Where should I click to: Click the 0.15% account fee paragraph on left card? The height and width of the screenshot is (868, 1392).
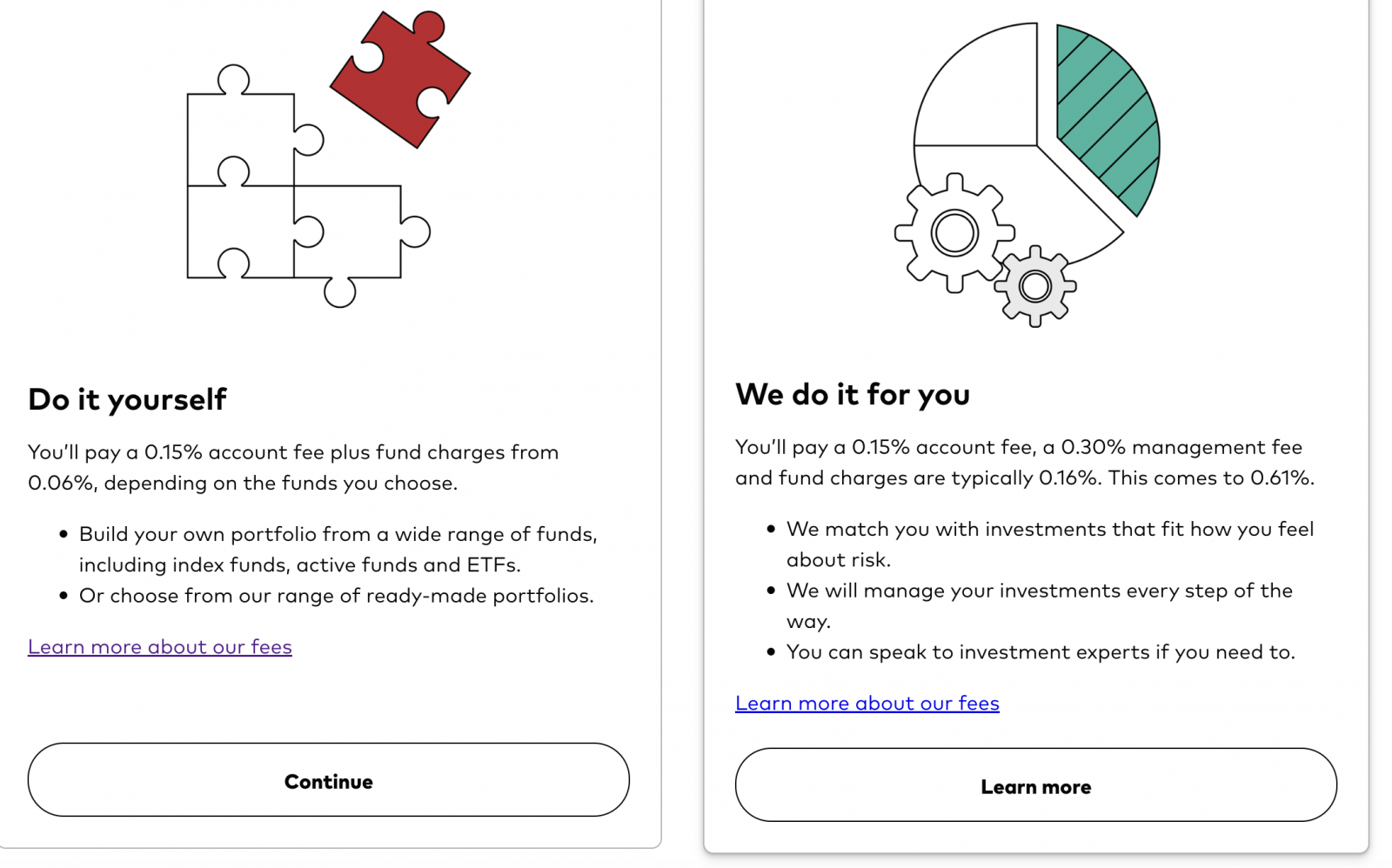[x=293, y=467]
